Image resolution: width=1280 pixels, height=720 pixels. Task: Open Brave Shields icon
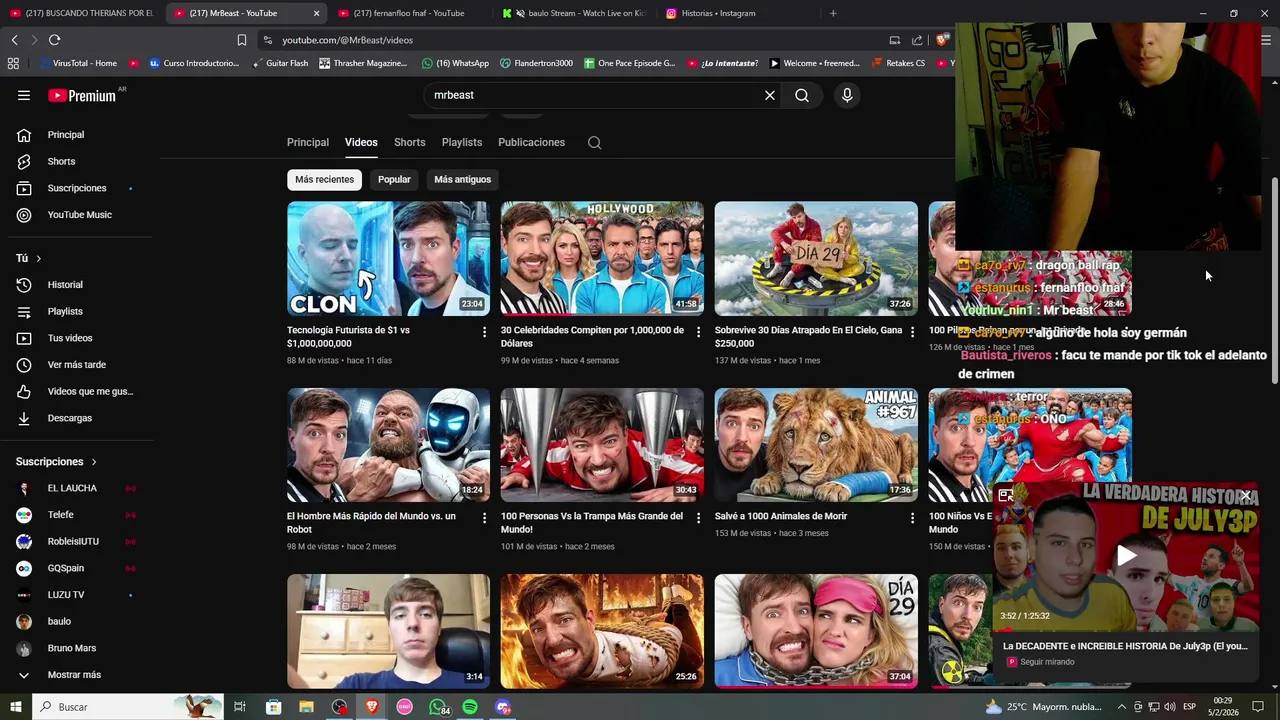[942, 40]
